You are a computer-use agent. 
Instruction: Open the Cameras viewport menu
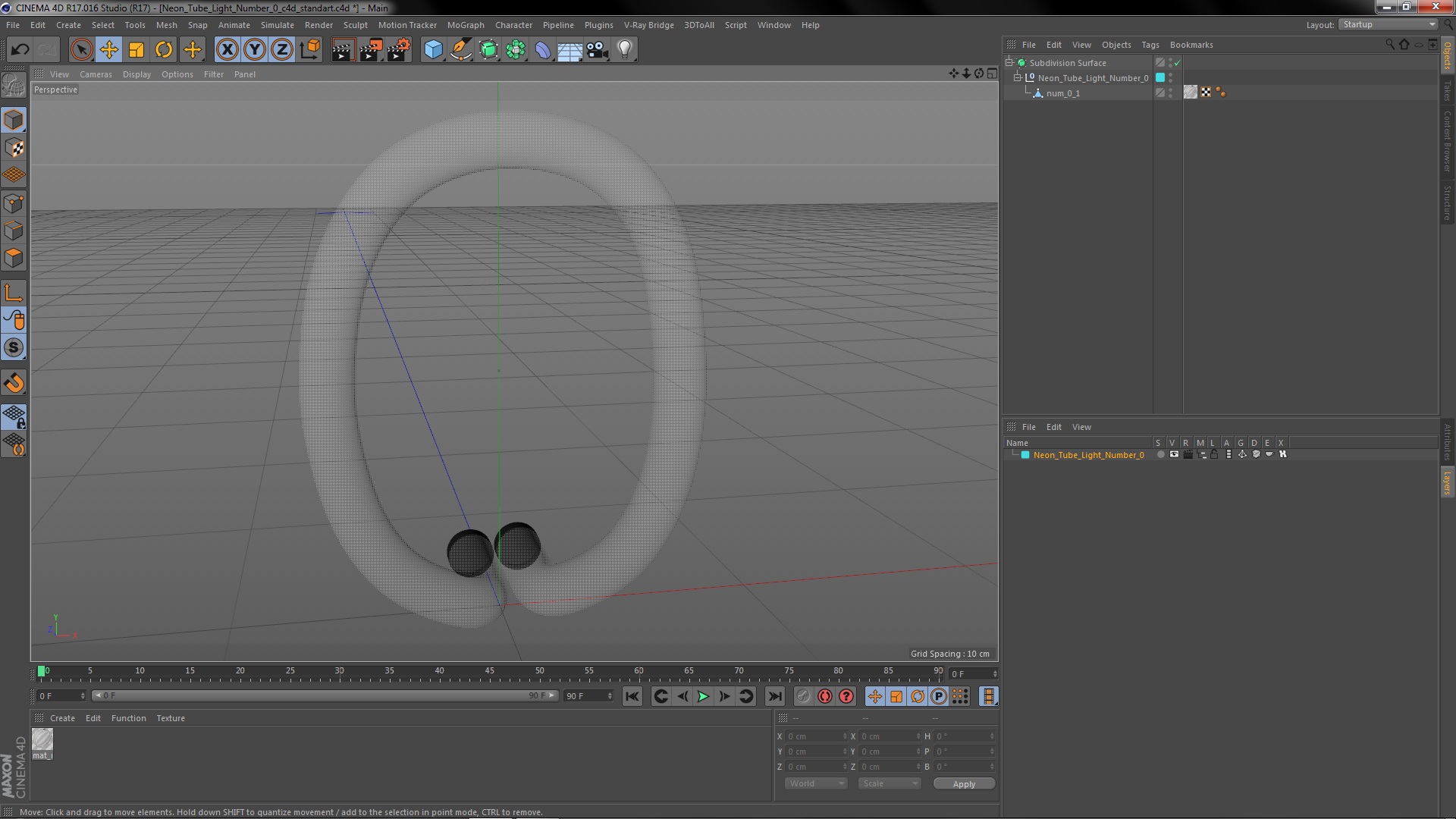(x=96, y=74)
